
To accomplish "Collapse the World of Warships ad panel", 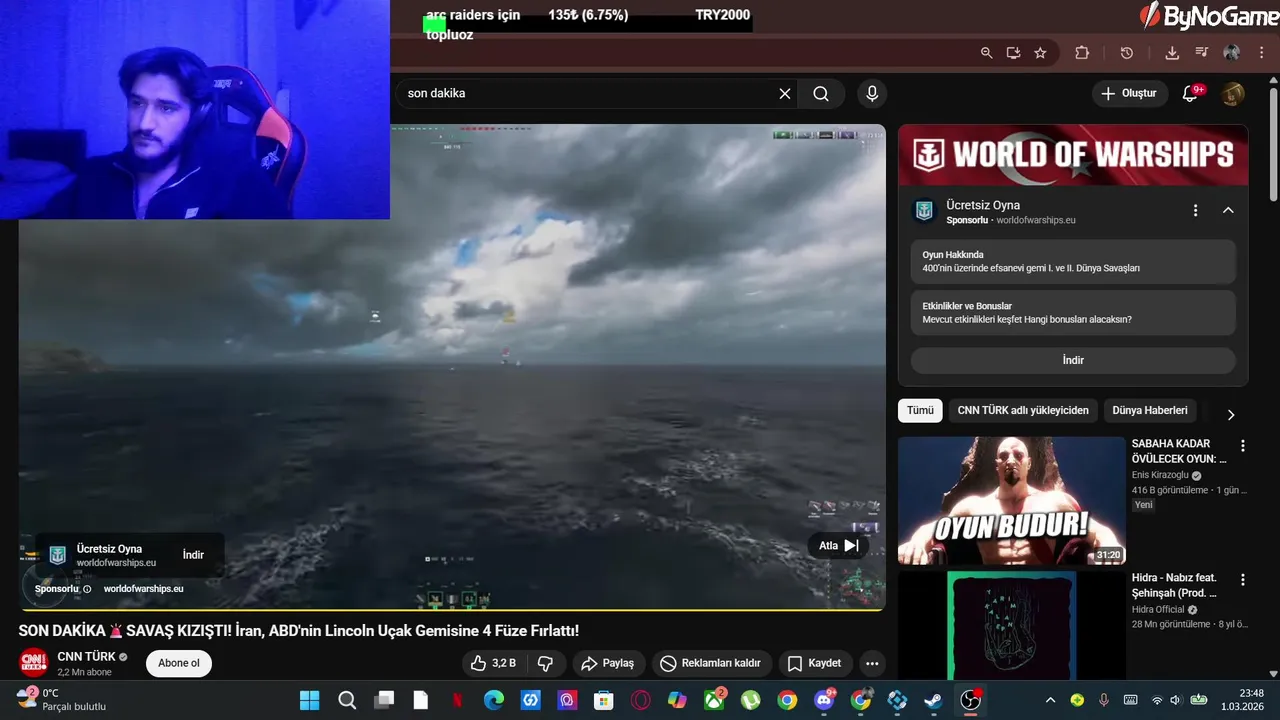I will click(x=1228, y=210).
